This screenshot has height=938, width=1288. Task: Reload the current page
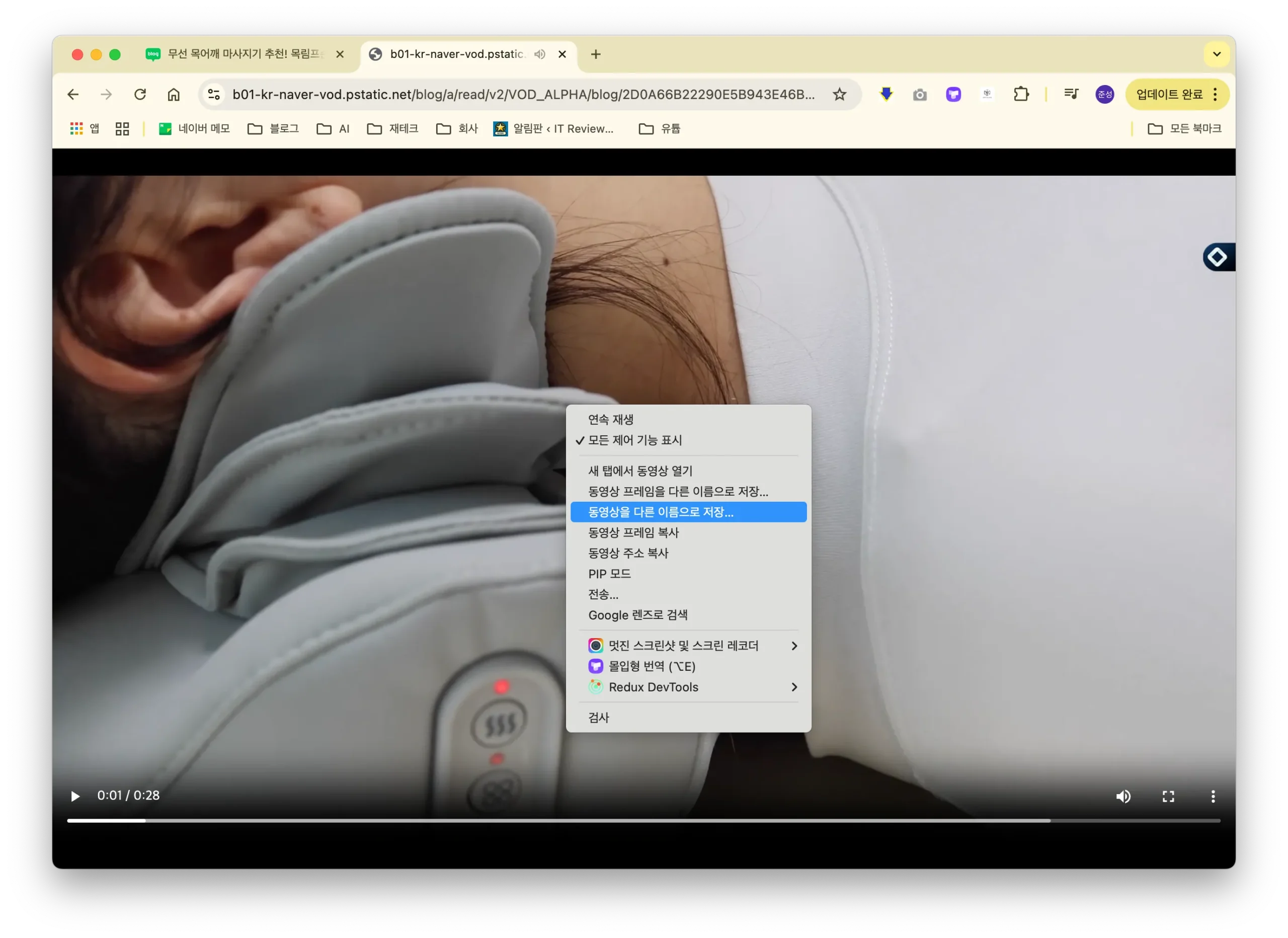[140, 94]
